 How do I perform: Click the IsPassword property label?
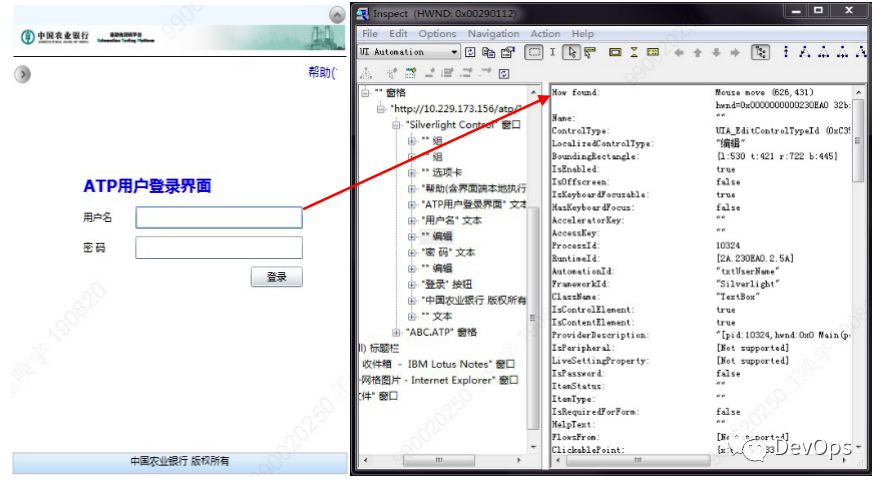point(578,374)
